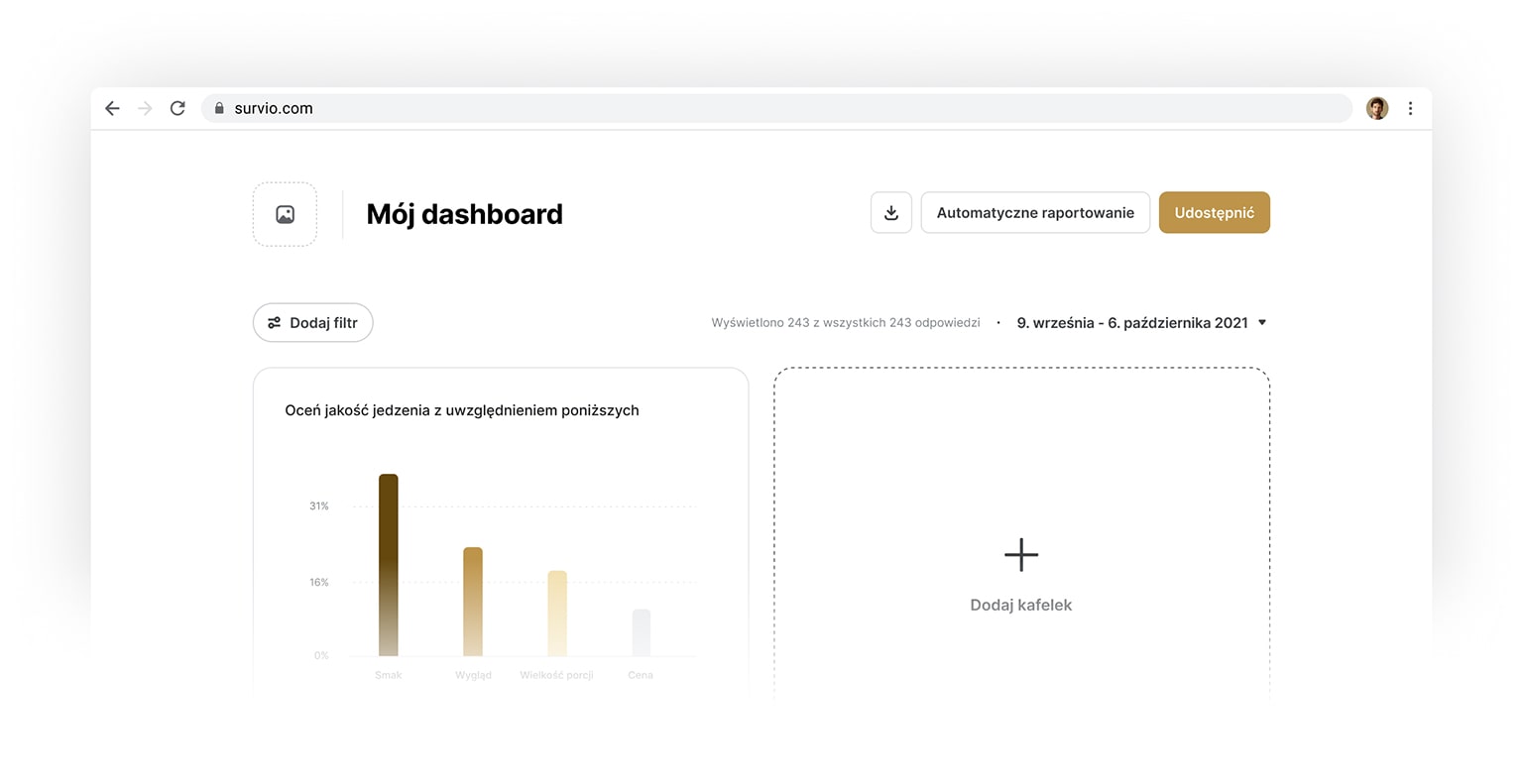Click the Dodaj filtr button
Viewport: 1523px width, 784px height.
click(x=312, y=323)
